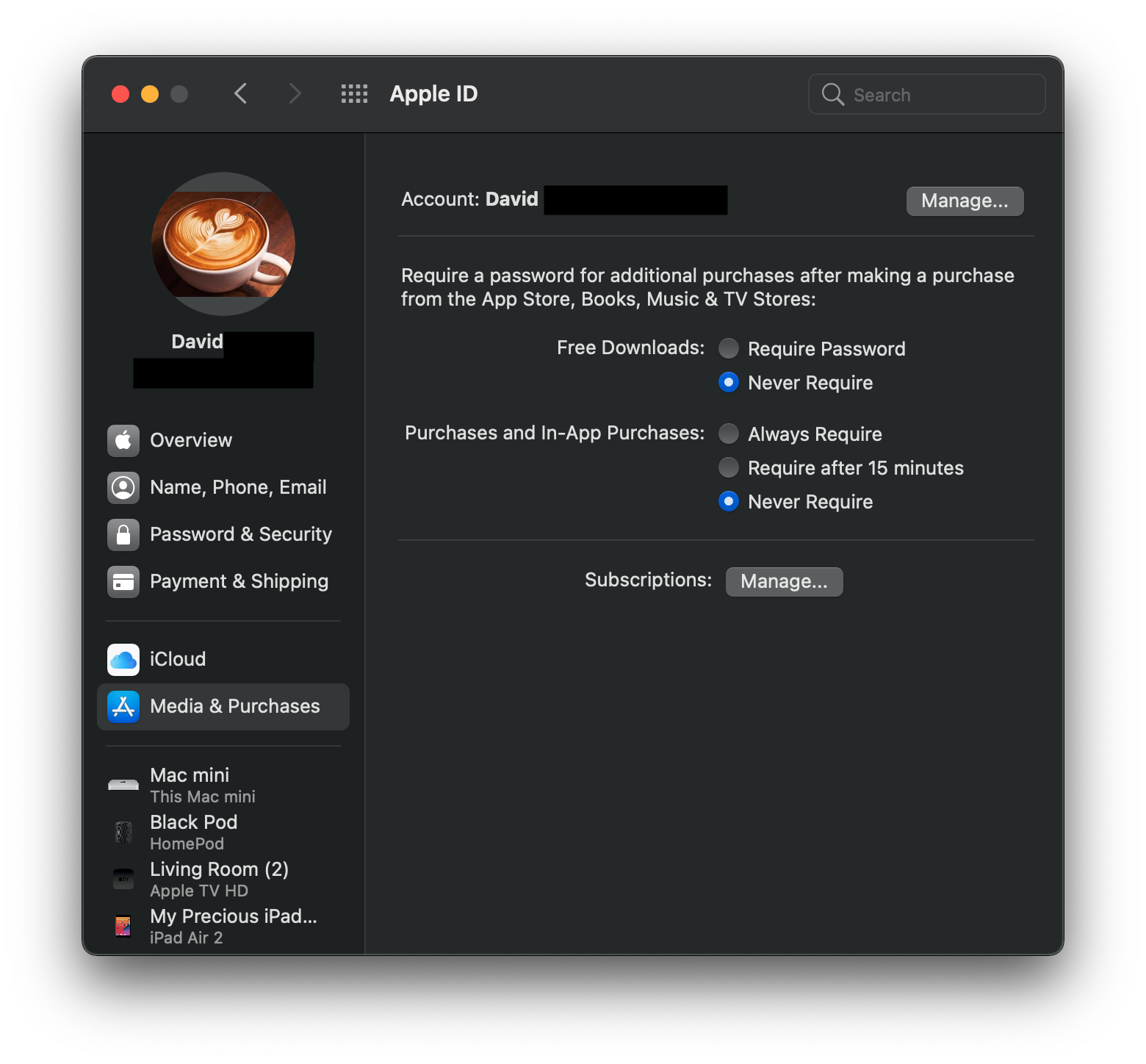This screenshot has width=1146, height=1064.
Task: Open Payment & Shipping section
Action: pos(223,581)
